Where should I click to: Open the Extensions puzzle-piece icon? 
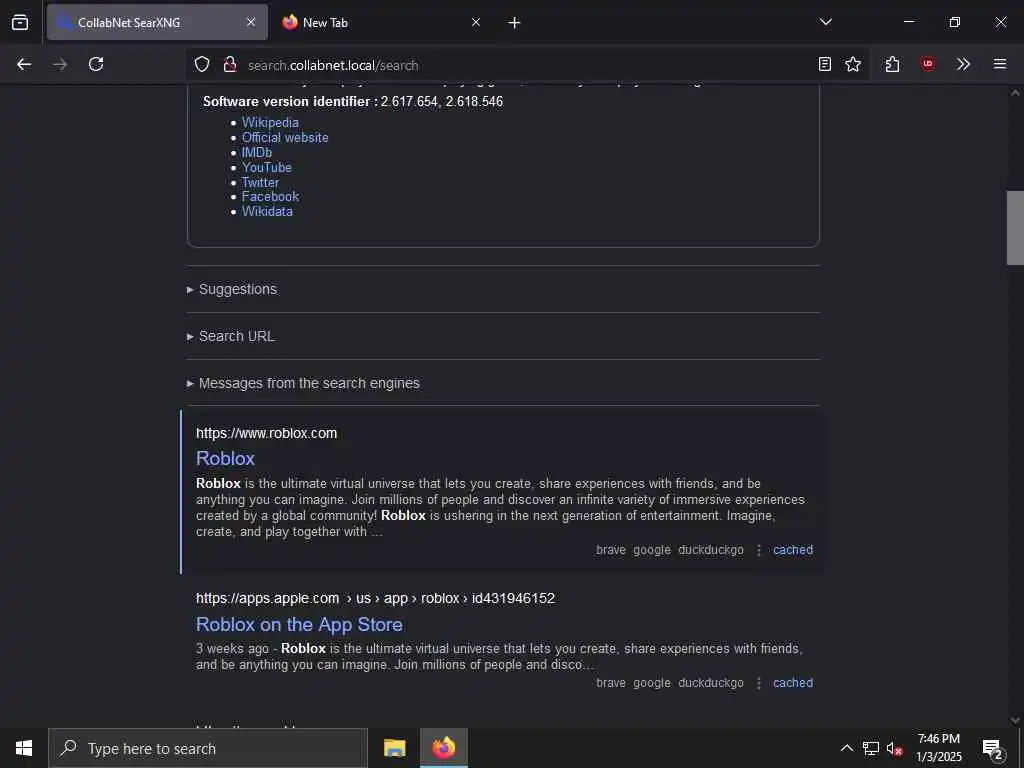(x=893, y=64)
